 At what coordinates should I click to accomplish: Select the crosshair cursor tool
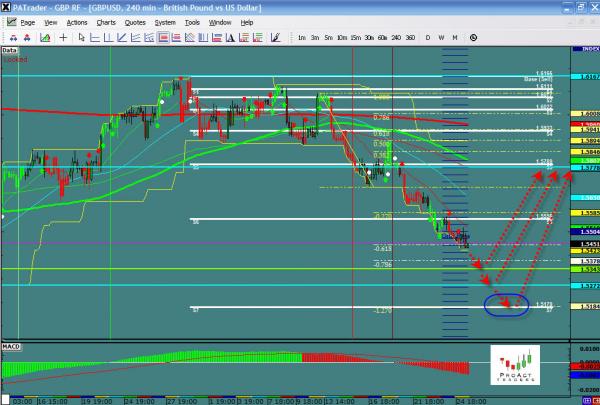64,37
